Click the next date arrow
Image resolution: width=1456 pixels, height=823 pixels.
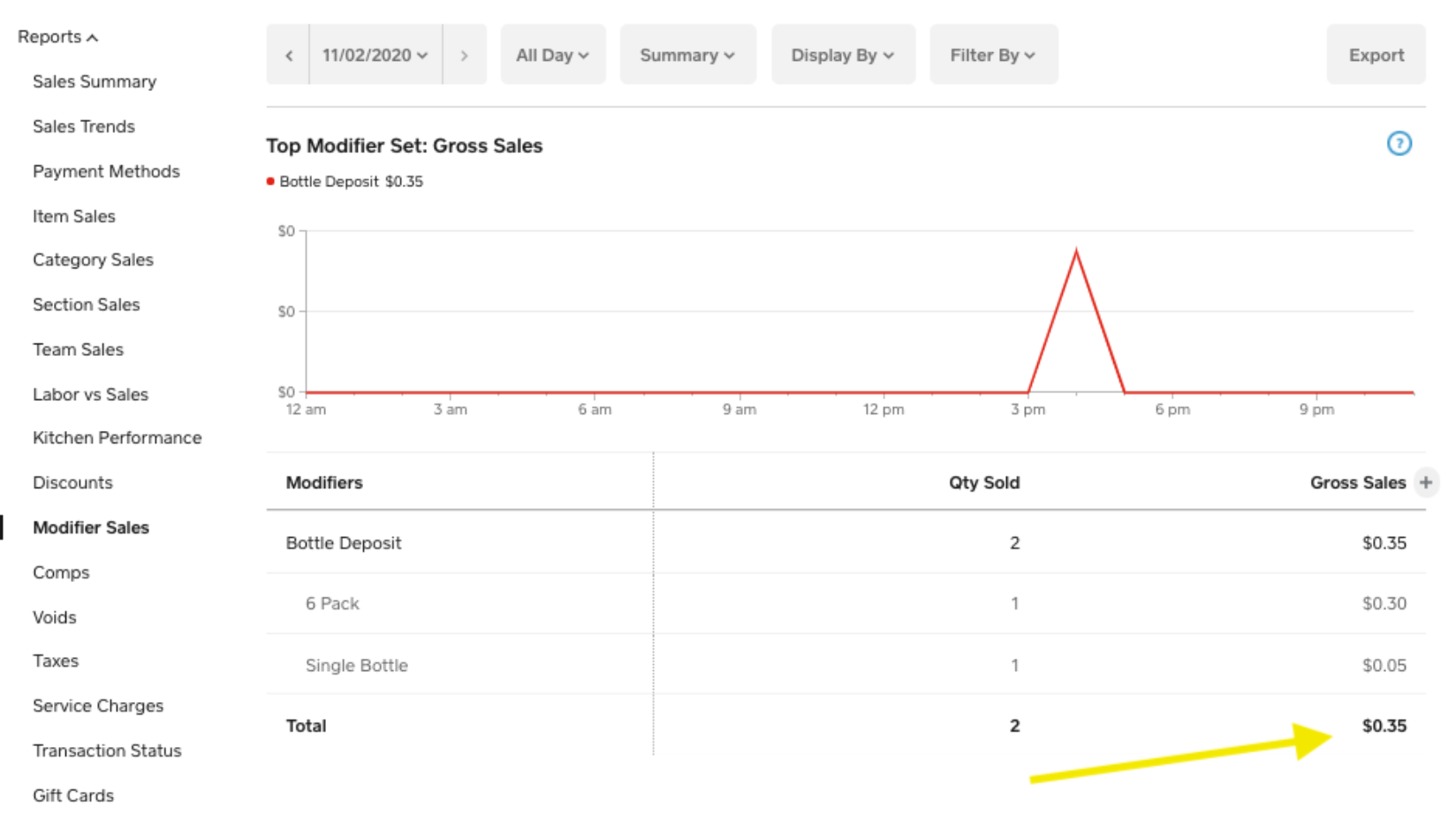click(464, 56)
